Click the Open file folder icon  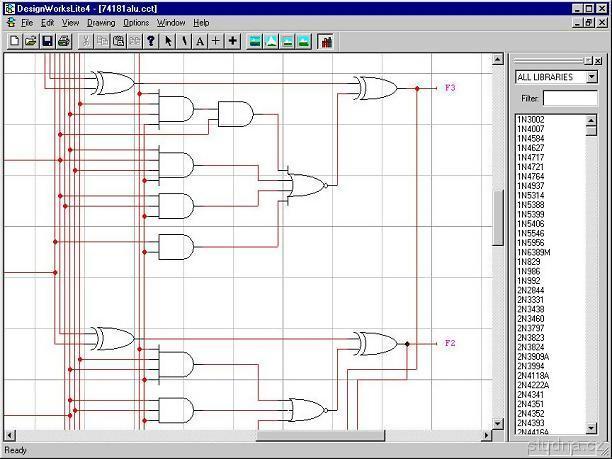30,41
